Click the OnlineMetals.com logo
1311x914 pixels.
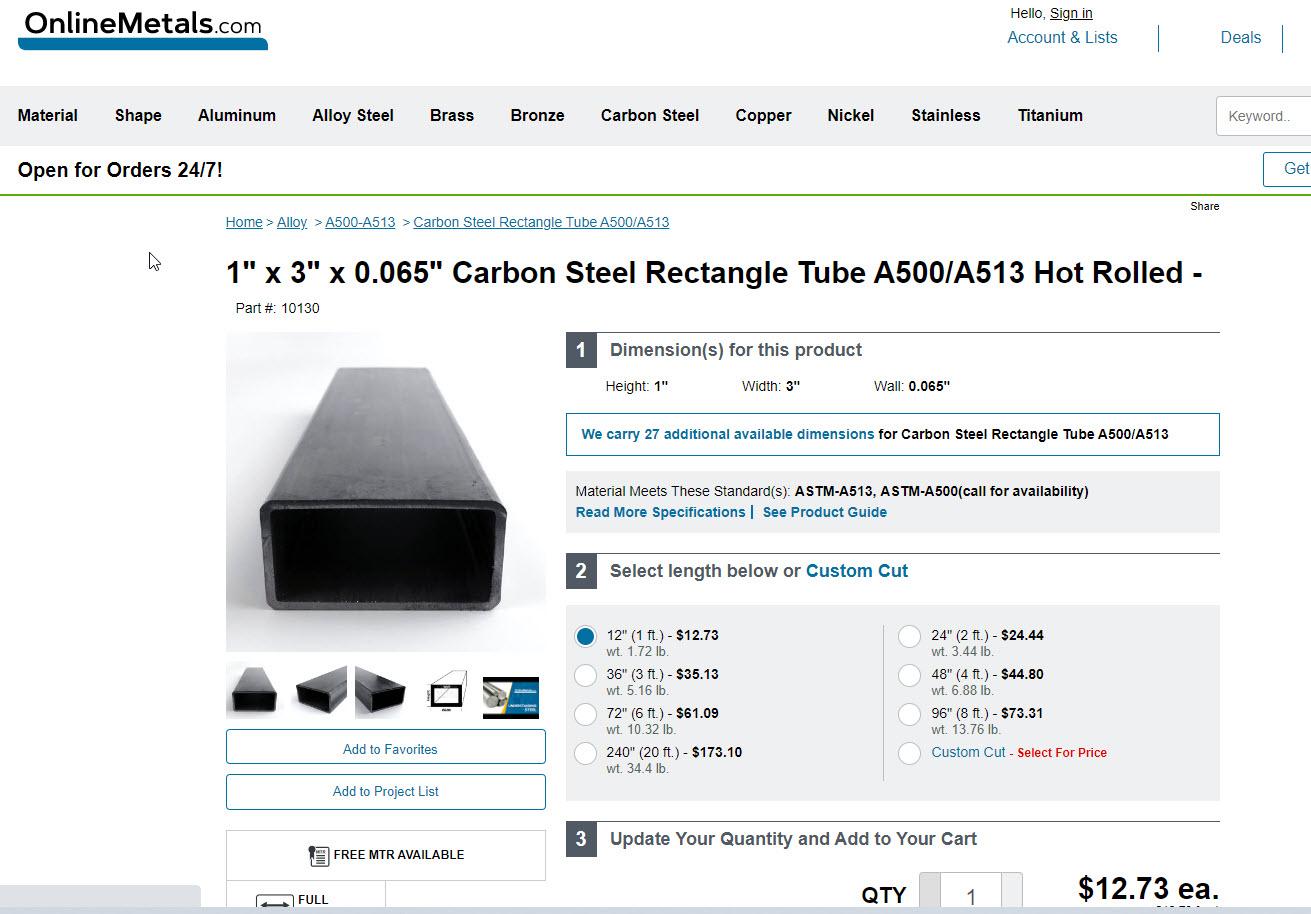coord(142,29)
